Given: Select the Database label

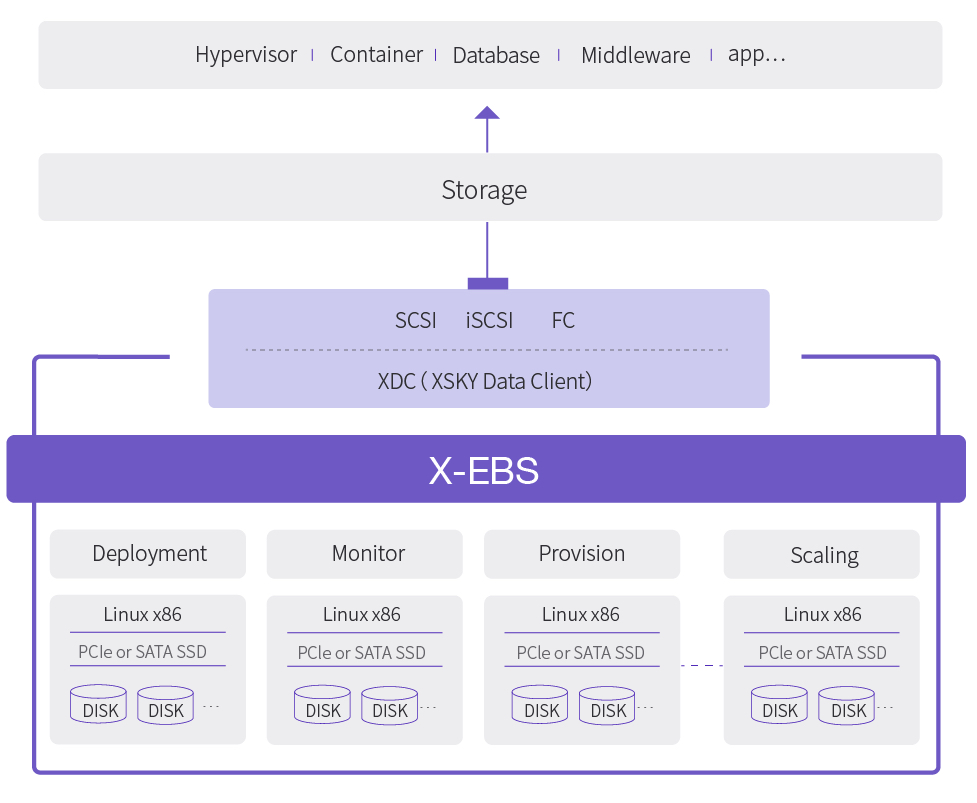Looking at the screenshot, I should (x=496, y=55).
